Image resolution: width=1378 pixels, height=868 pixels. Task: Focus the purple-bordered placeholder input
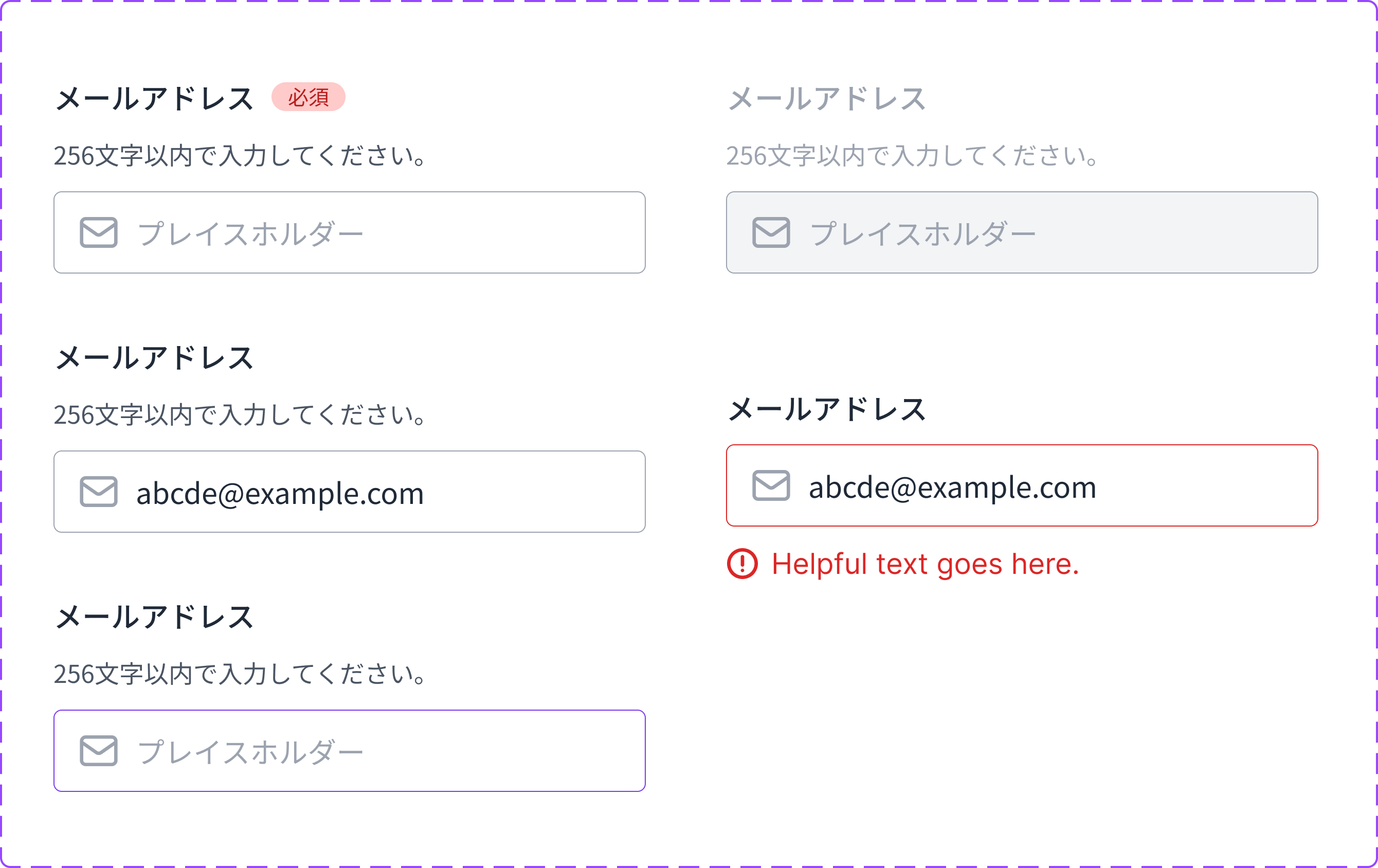point(389,751)
